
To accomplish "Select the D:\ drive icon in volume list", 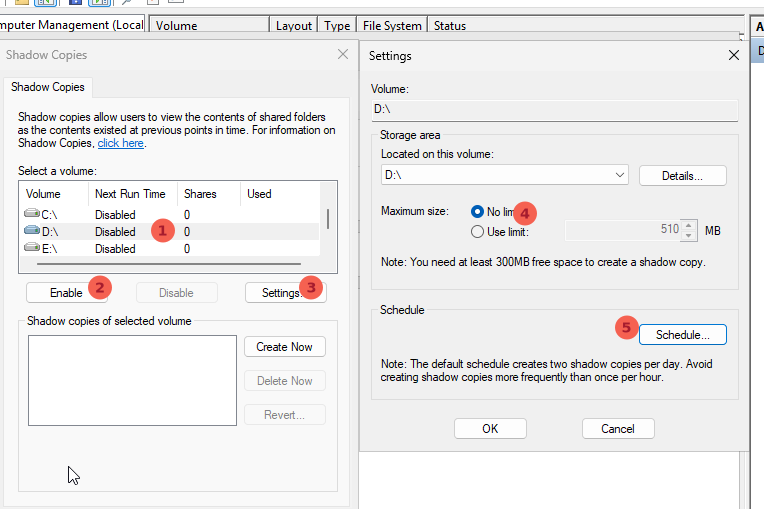I will (33, 232).
